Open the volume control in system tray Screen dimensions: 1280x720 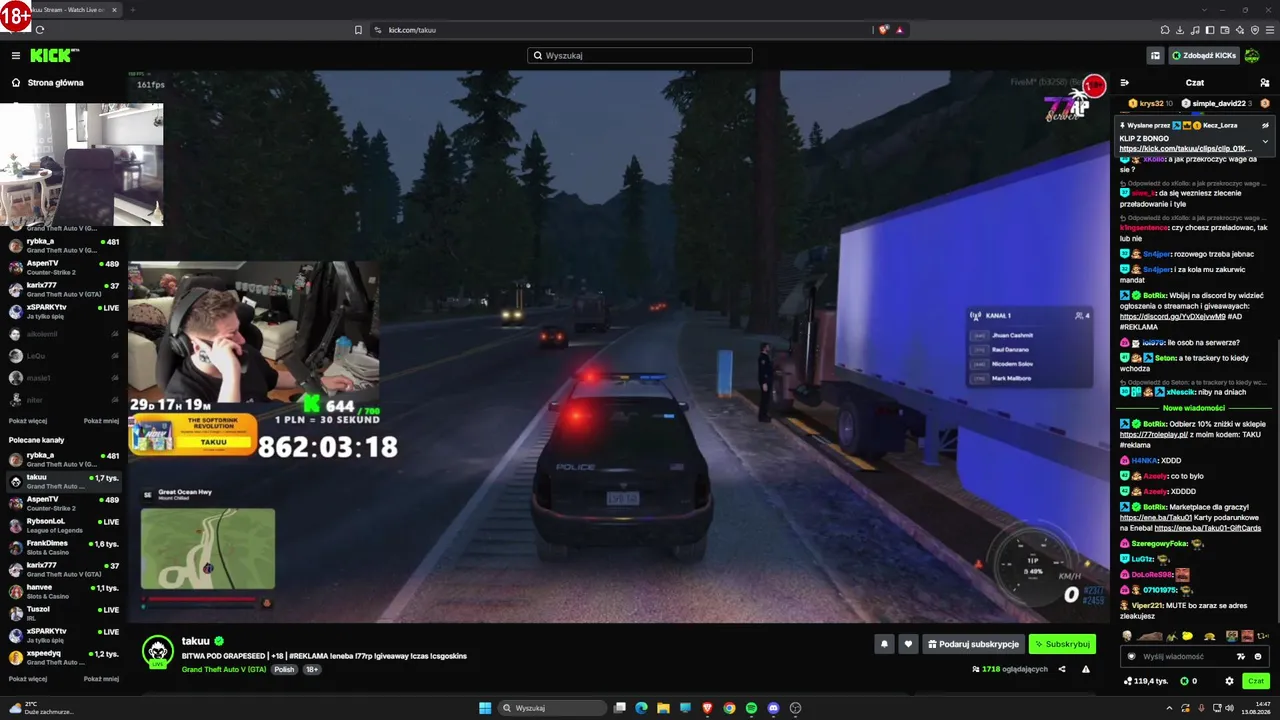tap(1229, 708)
